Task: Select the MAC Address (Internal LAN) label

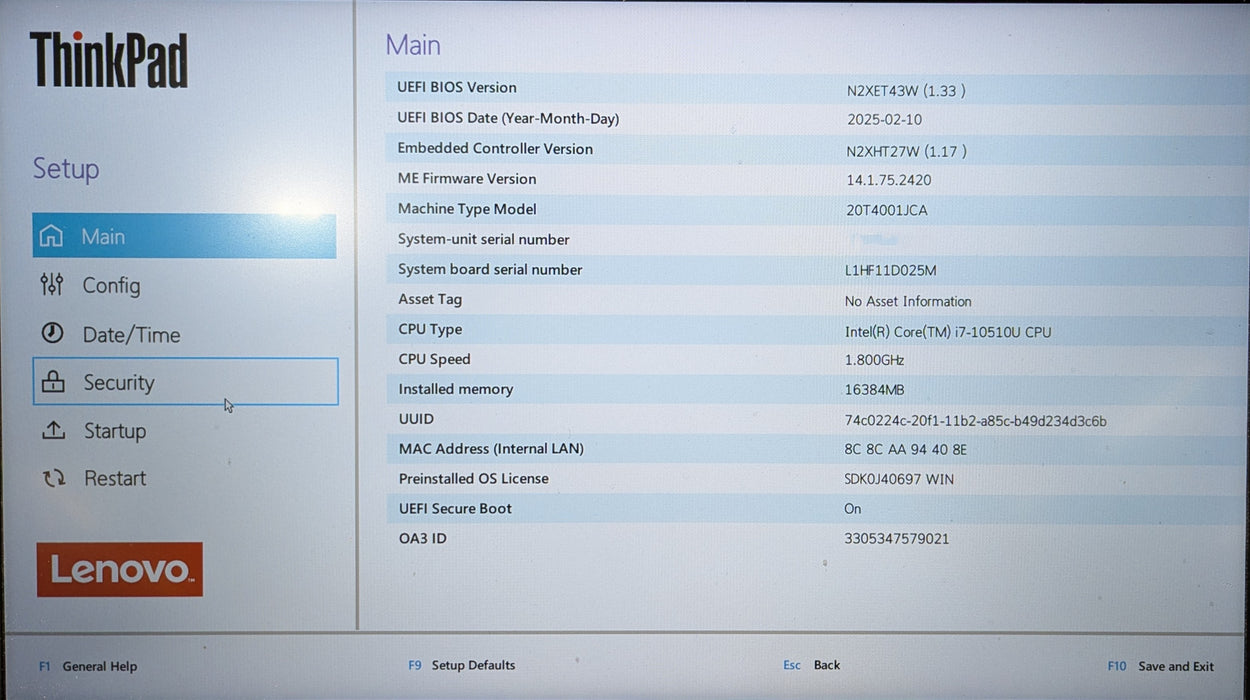Action: click(x=491, y=449)
